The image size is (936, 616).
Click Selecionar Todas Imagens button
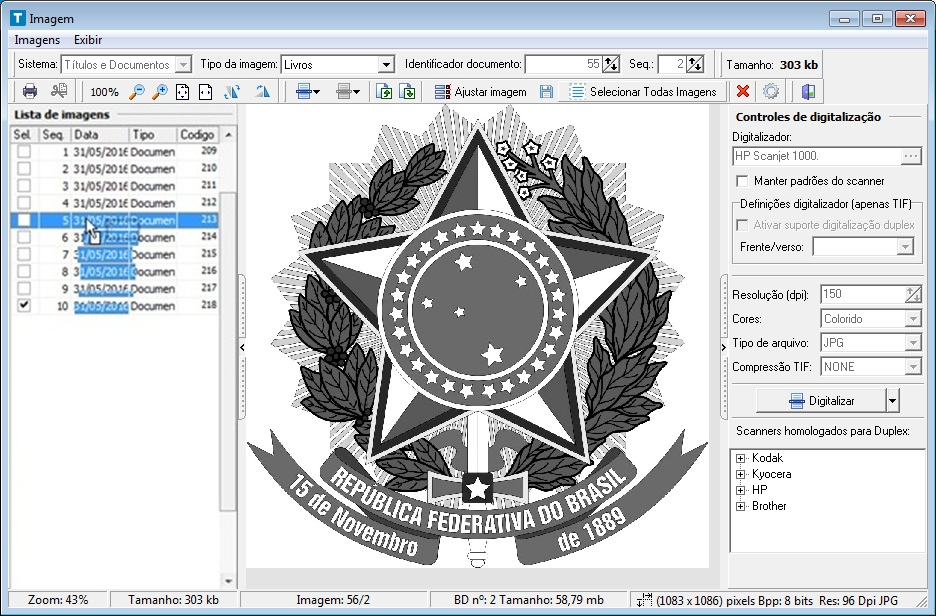pos(643,92)
